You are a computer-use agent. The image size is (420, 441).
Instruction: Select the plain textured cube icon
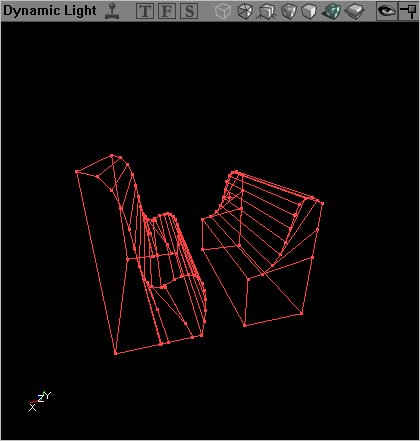click(309, 11)
